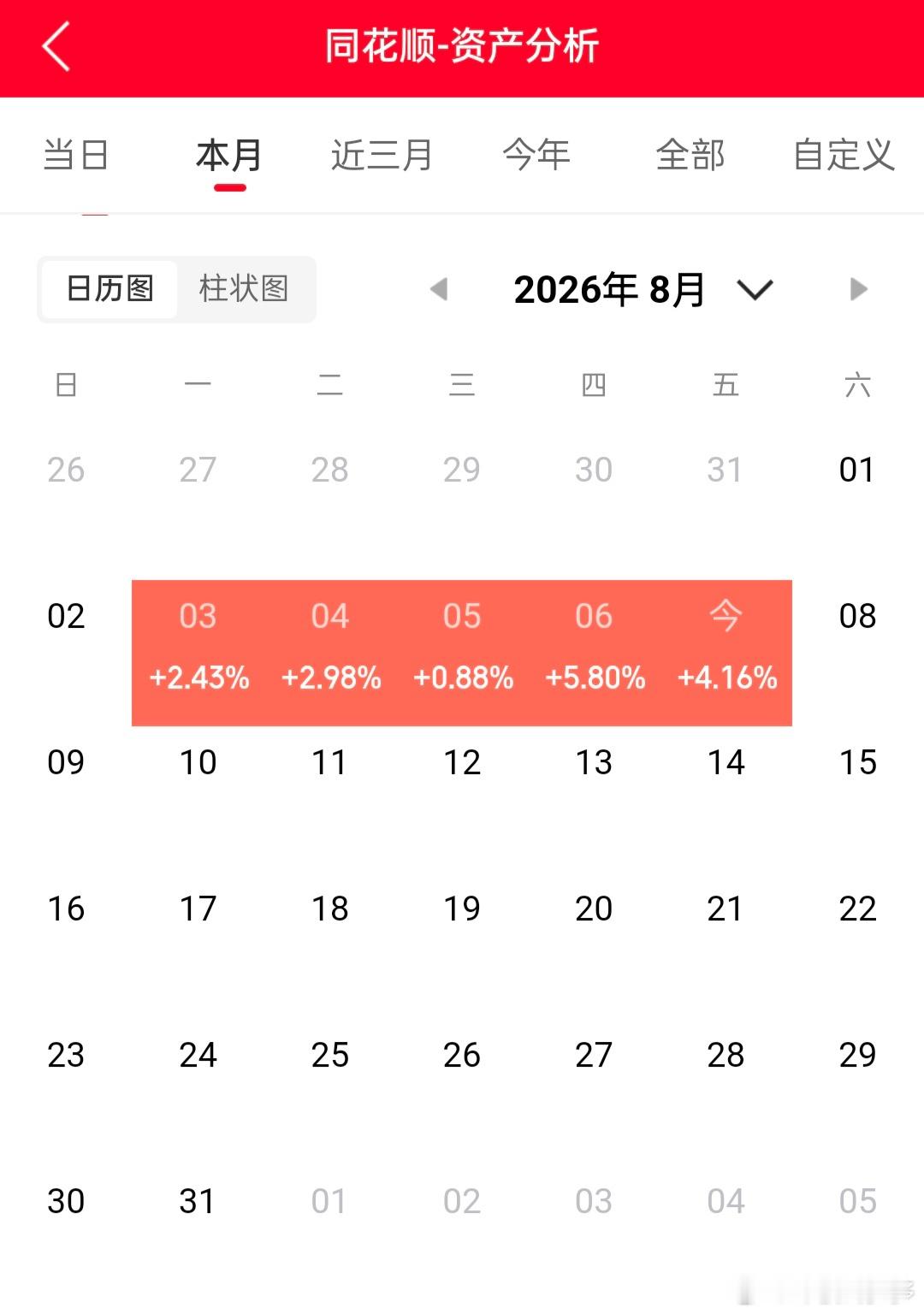Go to previous month arrow
The height and width of the screenshot is (1314, 924).
(x=439, y=289)
